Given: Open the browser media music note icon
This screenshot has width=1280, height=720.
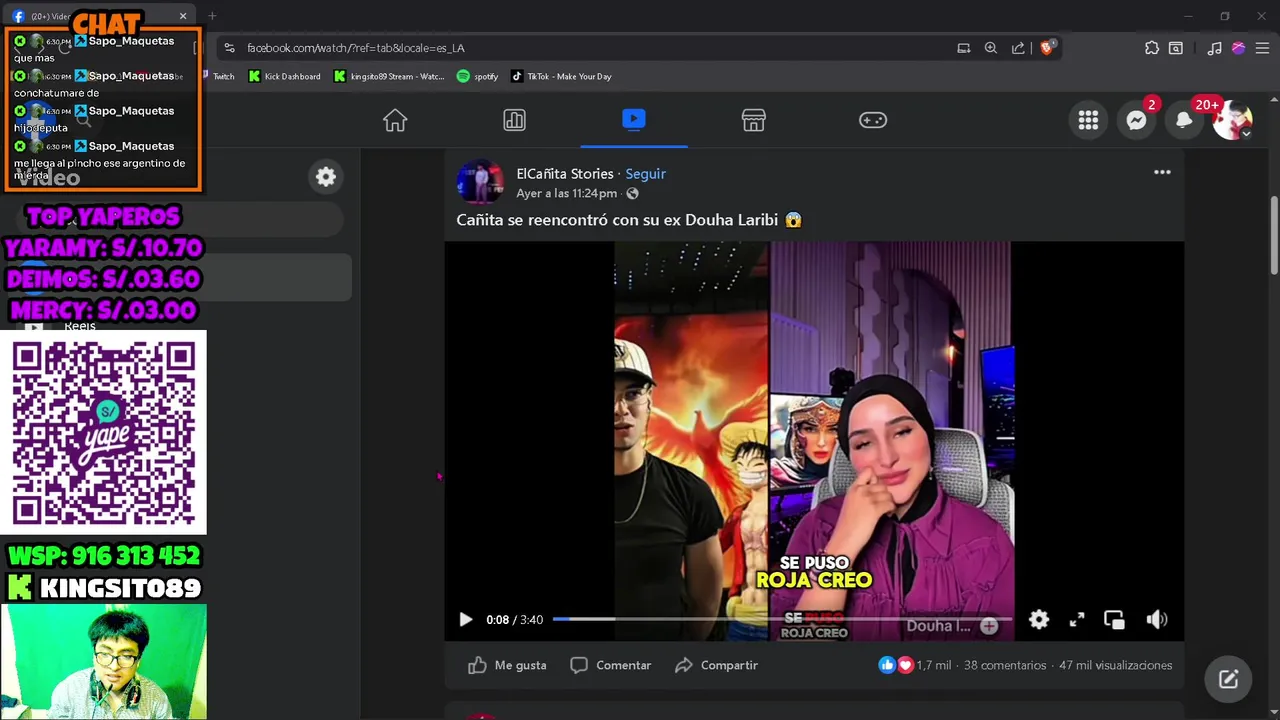Looking at the screenshot, I should click(1214, 48).
